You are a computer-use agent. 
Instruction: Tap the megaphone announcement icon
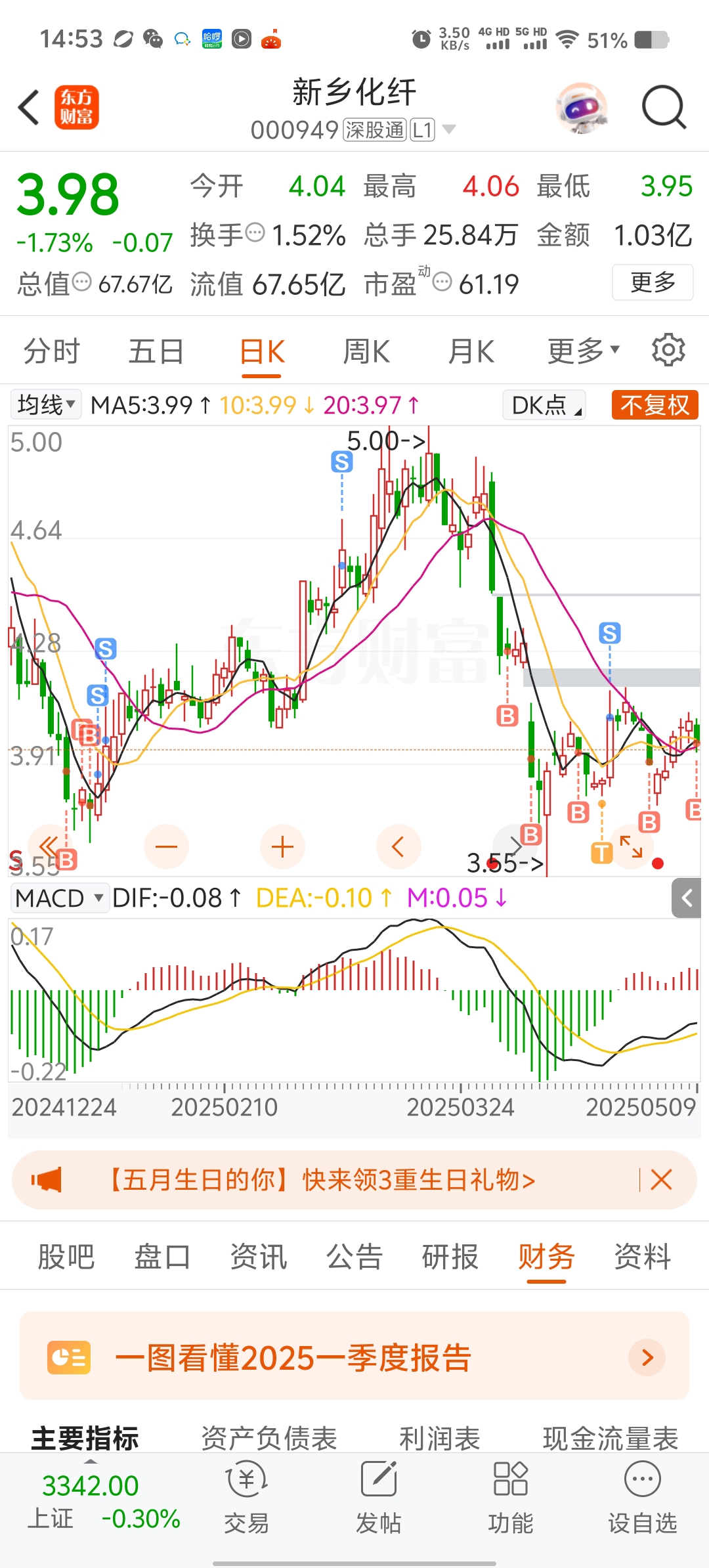47,1180
